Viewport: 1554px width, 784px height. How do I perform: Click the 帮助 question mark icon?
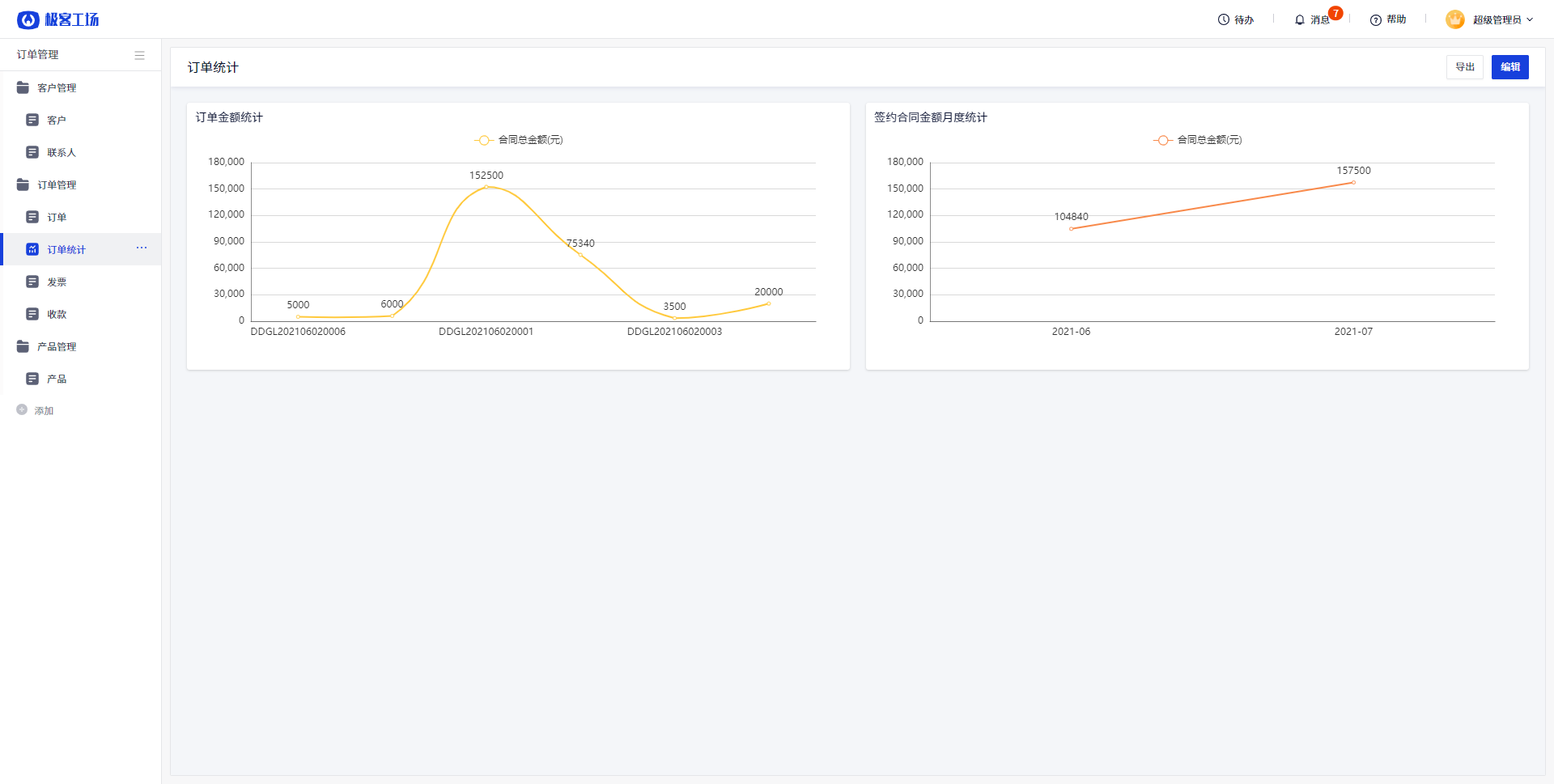(1375, 19)
